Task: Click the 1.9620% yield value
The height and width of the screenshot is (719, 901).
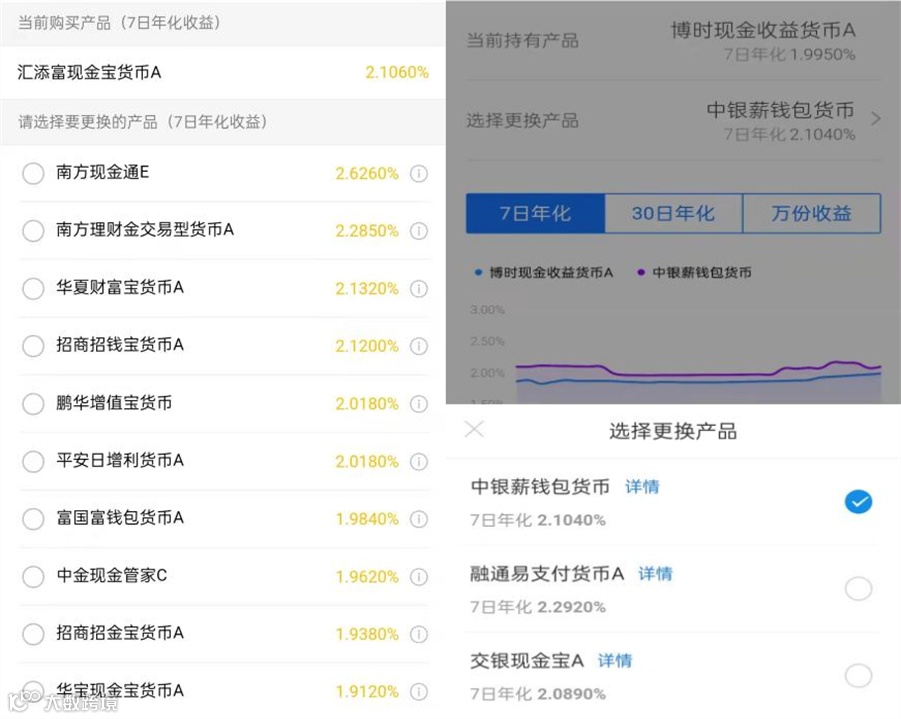Action: [367, 576]
